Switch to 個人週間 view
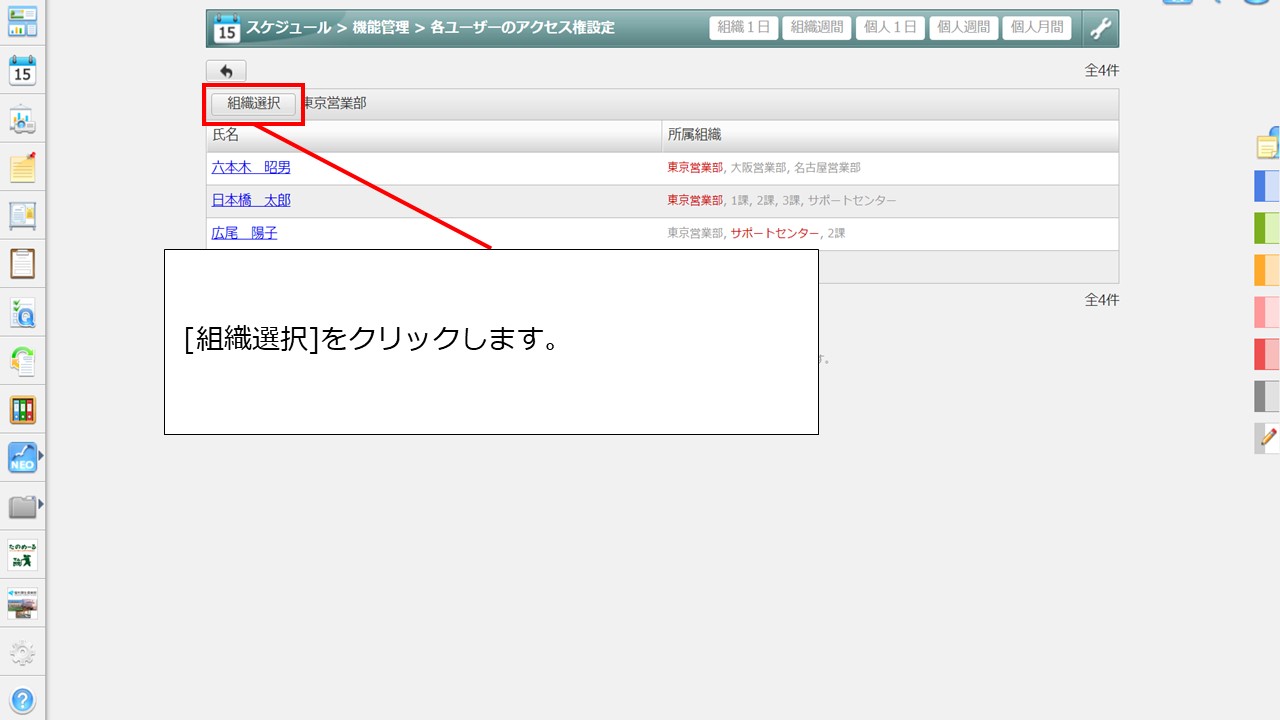Viewport: 1280px width, 720px height. point(963,28)
